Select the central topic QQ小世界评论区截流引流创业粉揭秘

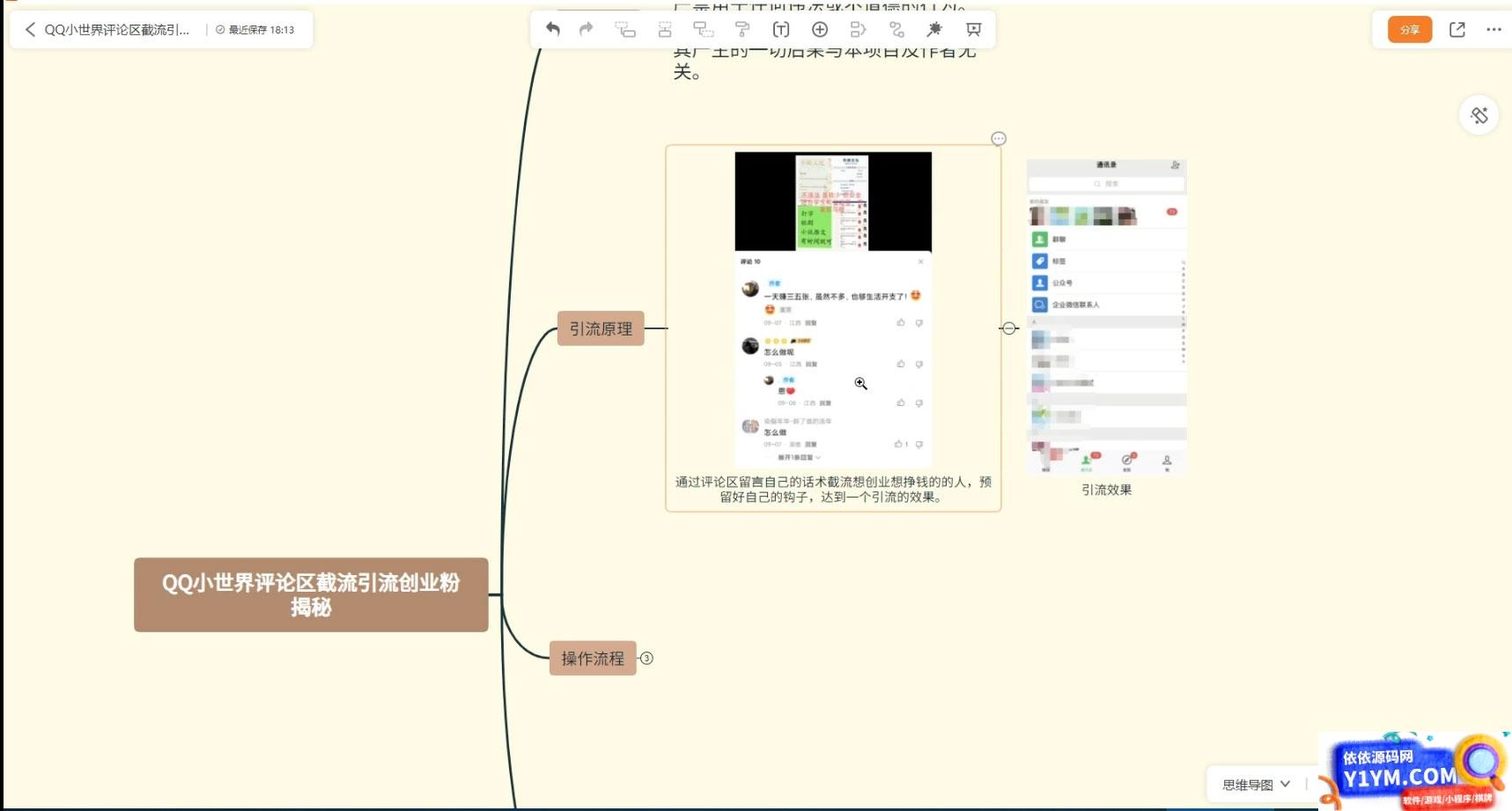(311, 594)
